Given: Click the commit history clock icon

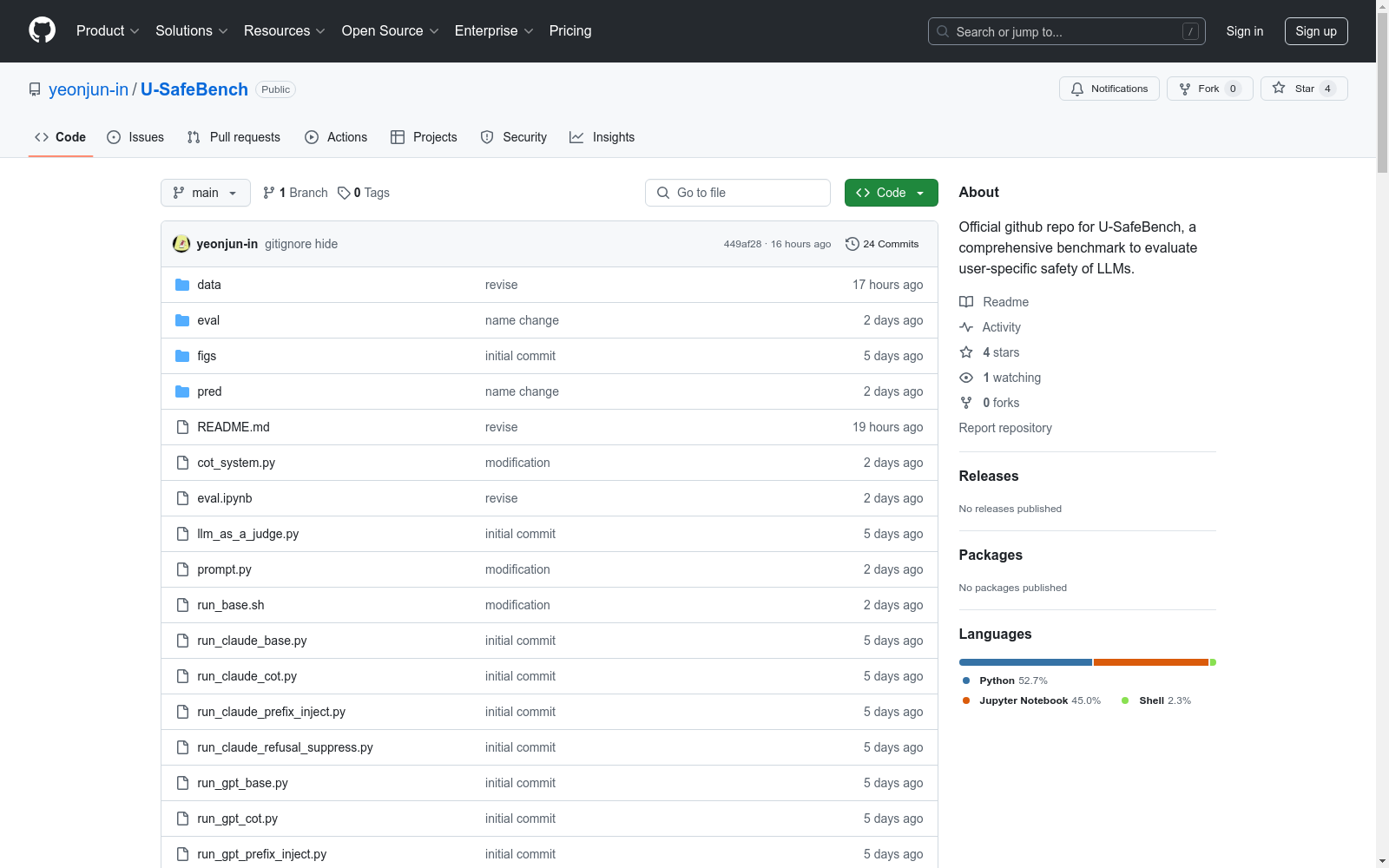Looking at the screenshot, I should pos(852,244).
